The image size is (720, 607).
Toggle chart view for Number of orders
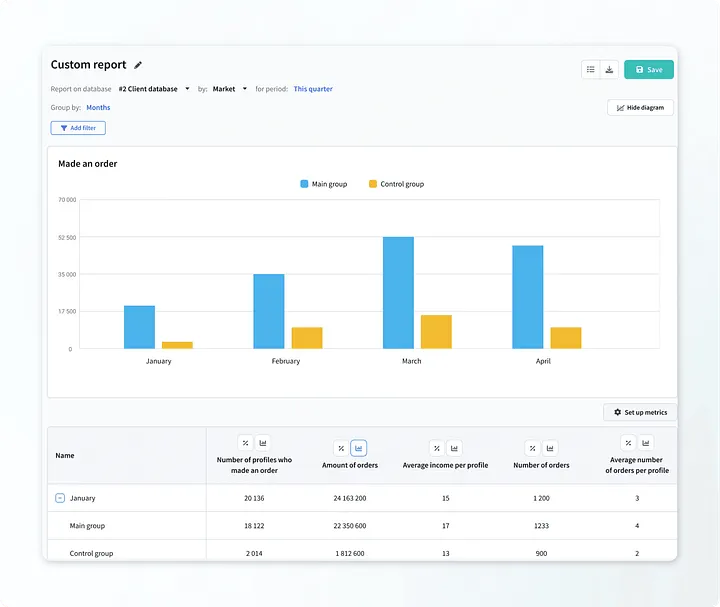(x=550, y=448)
